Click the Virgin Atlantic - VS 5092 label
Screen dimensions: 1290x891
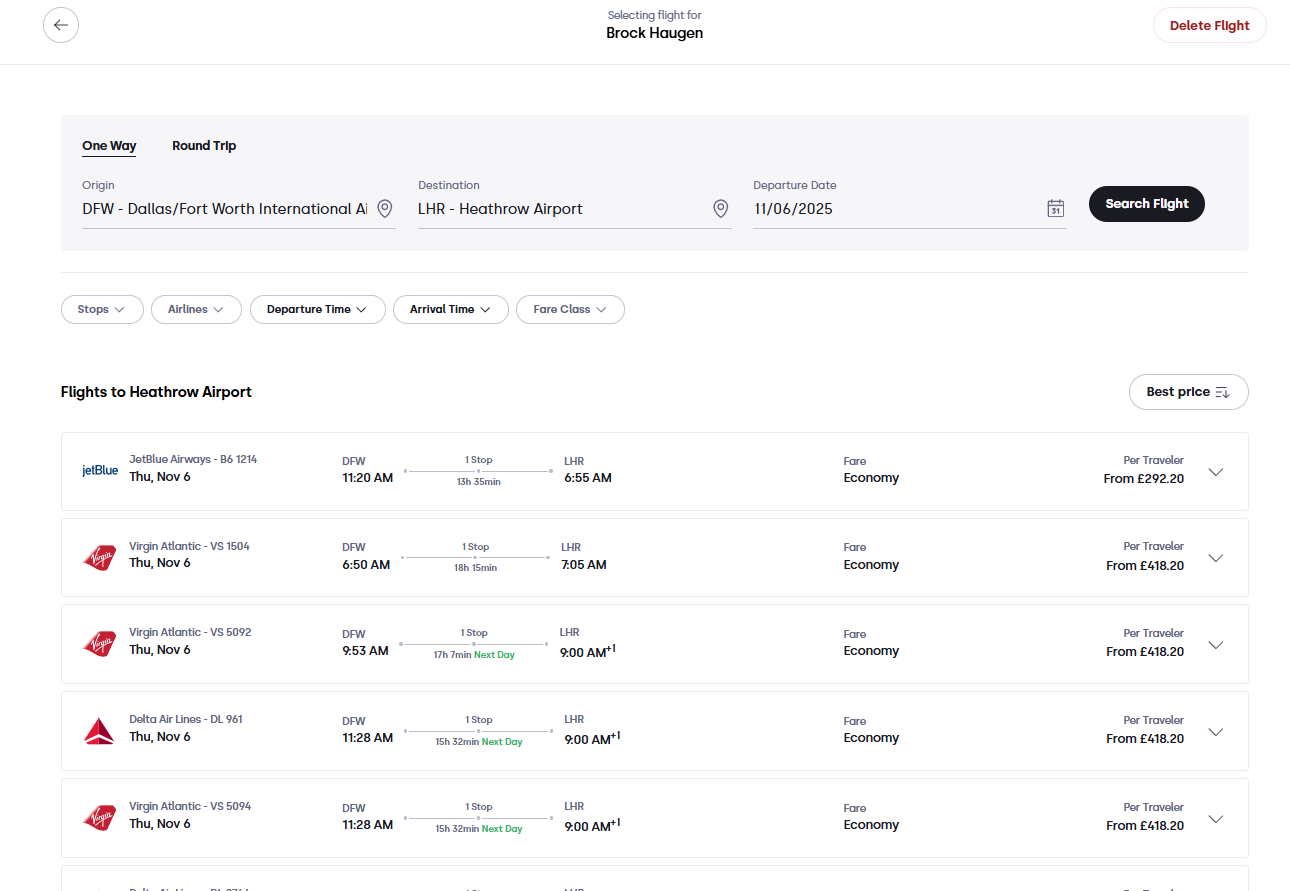[190, 632]
